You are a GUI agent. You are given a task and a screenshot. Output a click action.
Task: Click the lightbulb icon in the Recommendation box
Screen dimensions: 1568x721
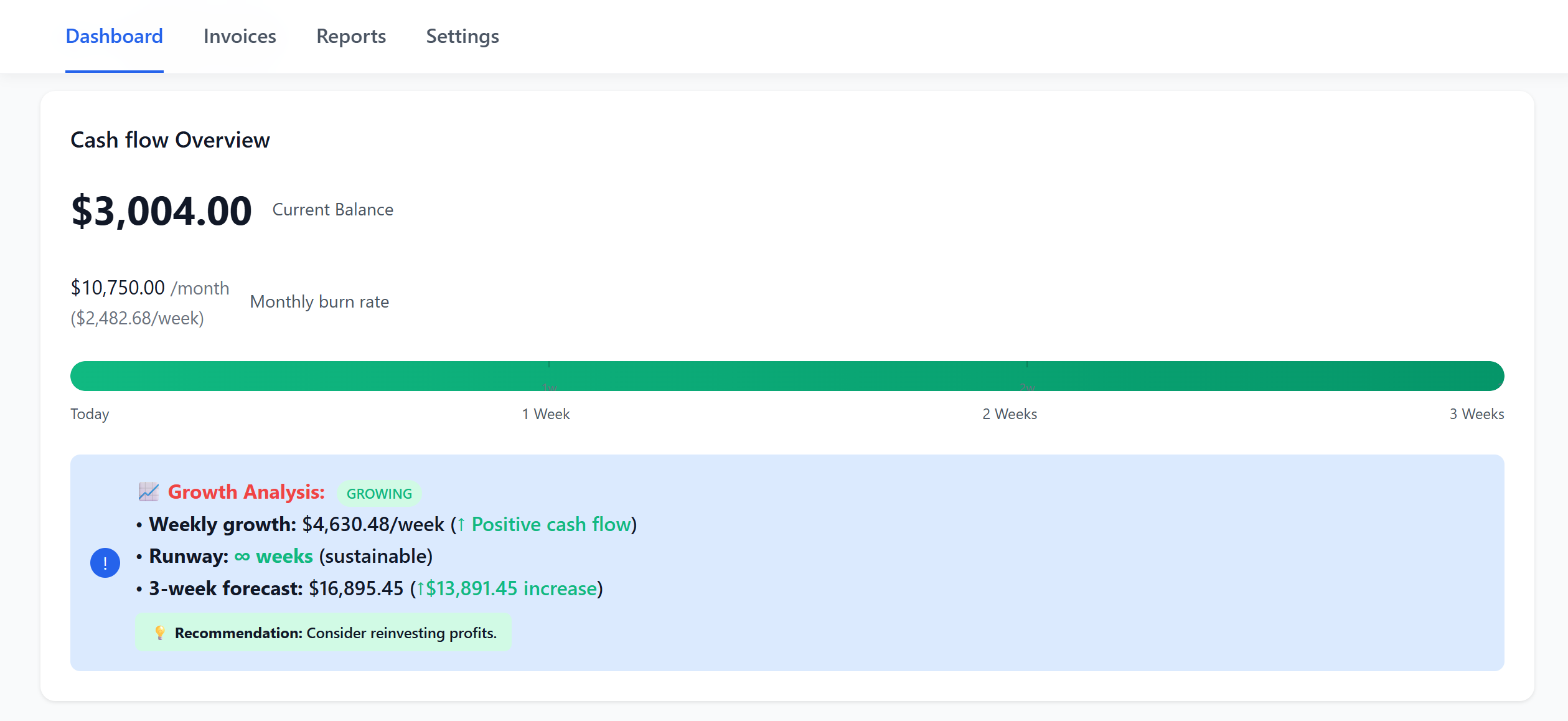point(160,632)
